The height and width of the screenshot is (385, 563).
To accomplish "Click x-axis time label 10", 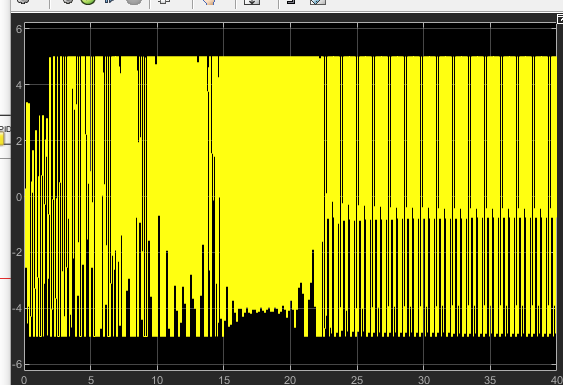I will coord(157,380).
